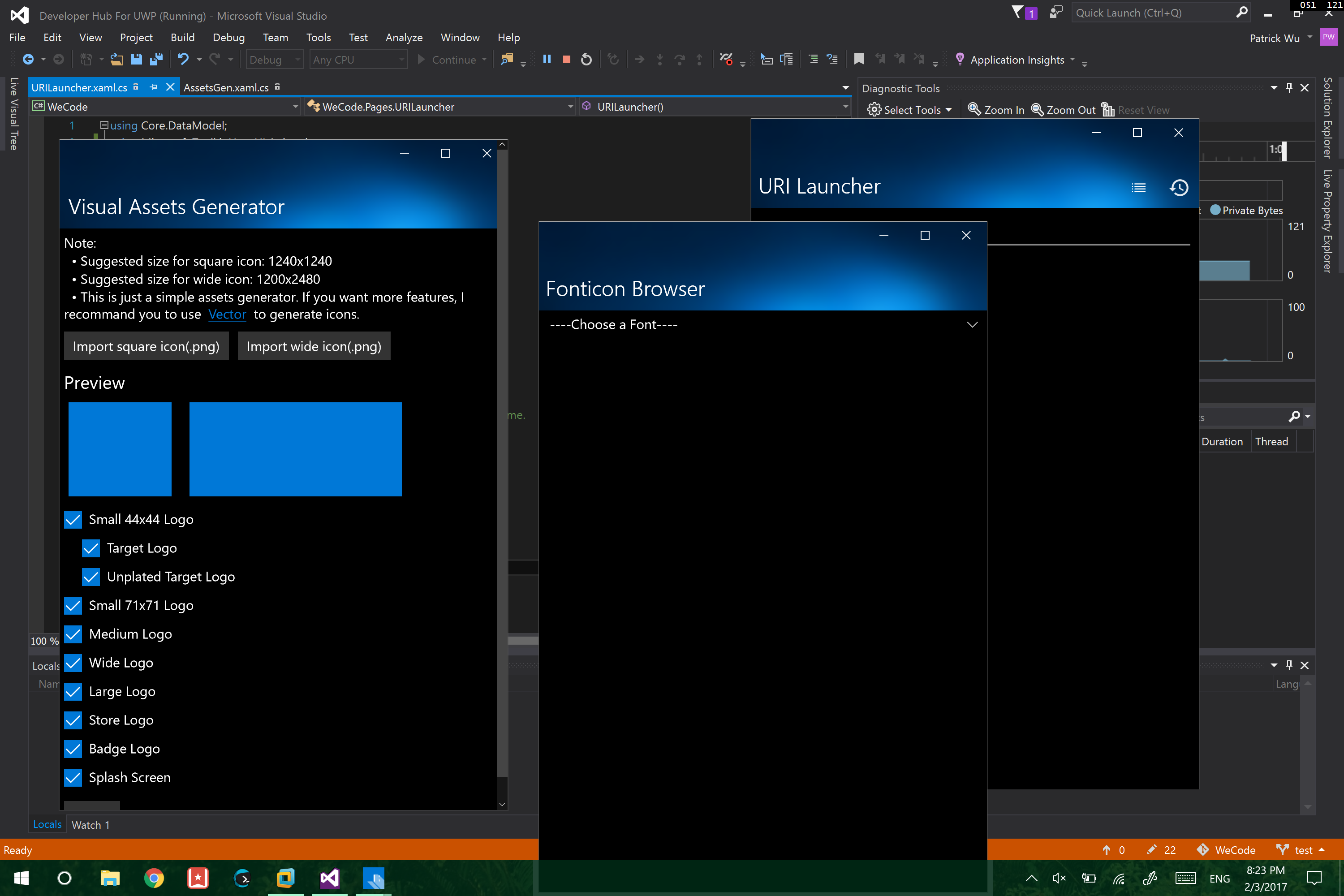
Task: Uncheck the Medium Logo checkbox
Action: [73, 634]
